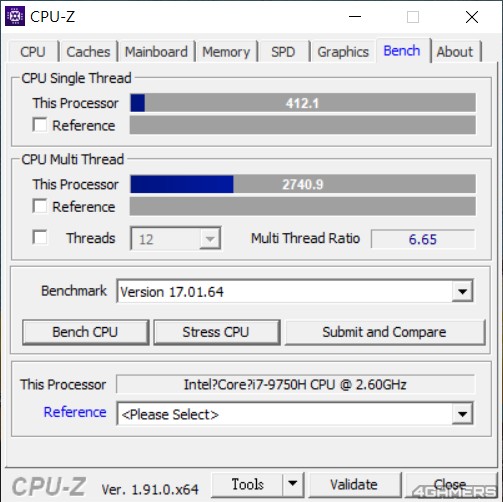Open the Graphics tab

(343, 52)
